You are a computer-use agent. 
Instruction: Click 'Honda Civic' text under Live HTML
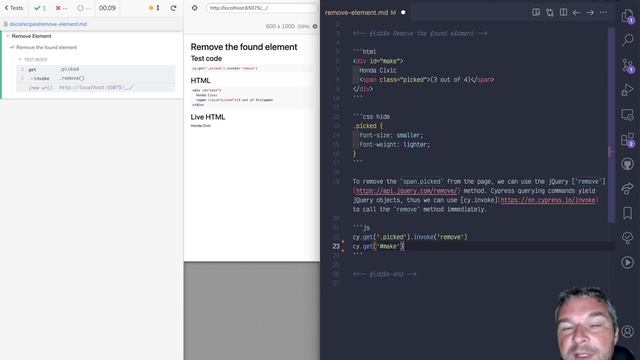201,126
